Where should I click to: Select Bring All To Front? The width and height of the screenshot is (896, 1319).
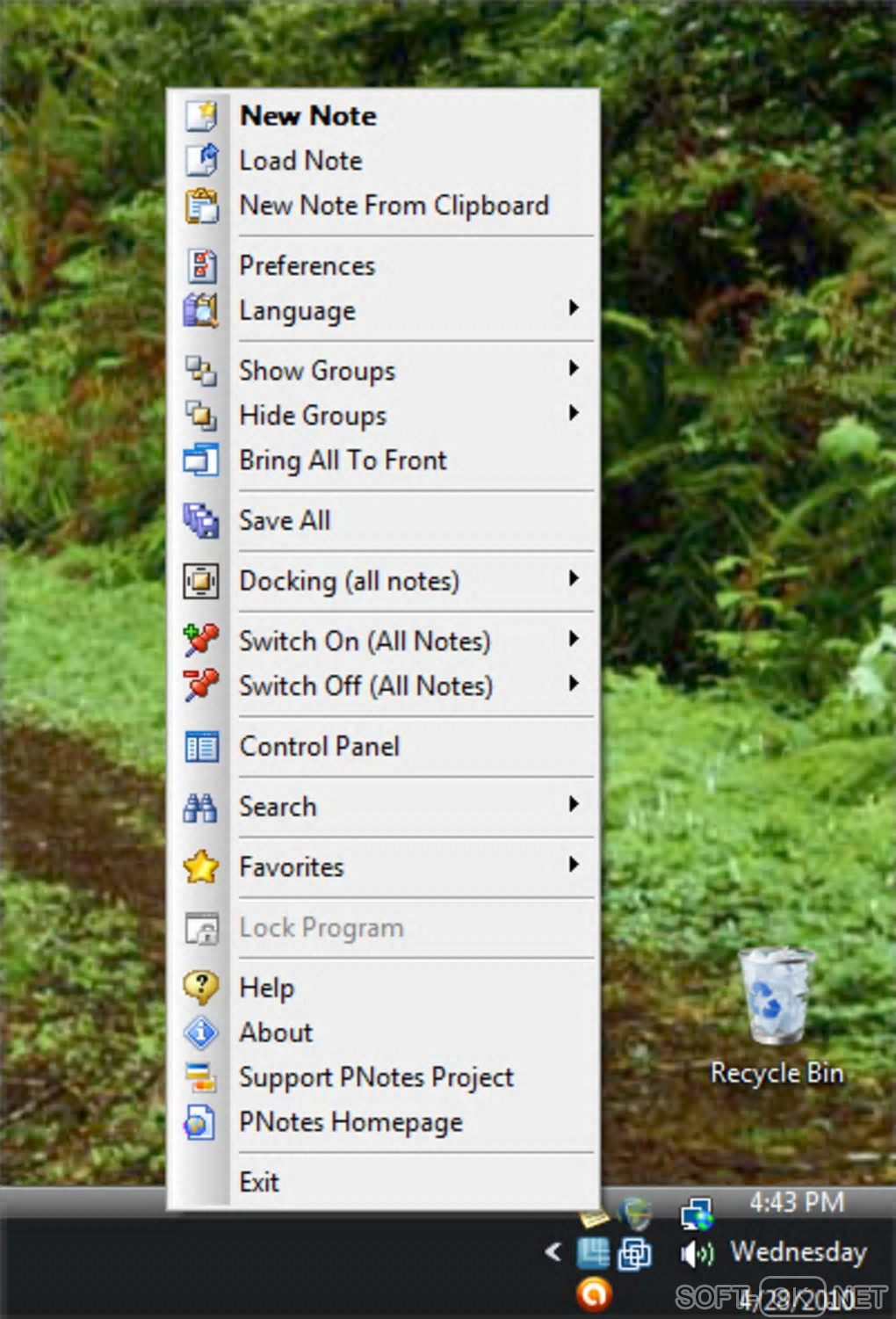383,460
